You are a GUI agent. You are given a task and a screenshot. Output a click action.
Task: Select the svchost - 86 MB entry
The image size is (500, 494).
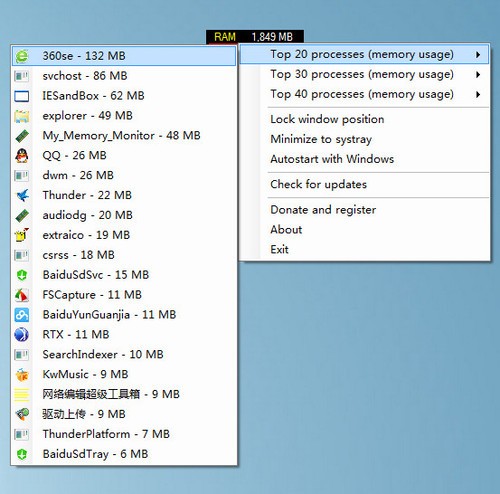pos(124,76)
